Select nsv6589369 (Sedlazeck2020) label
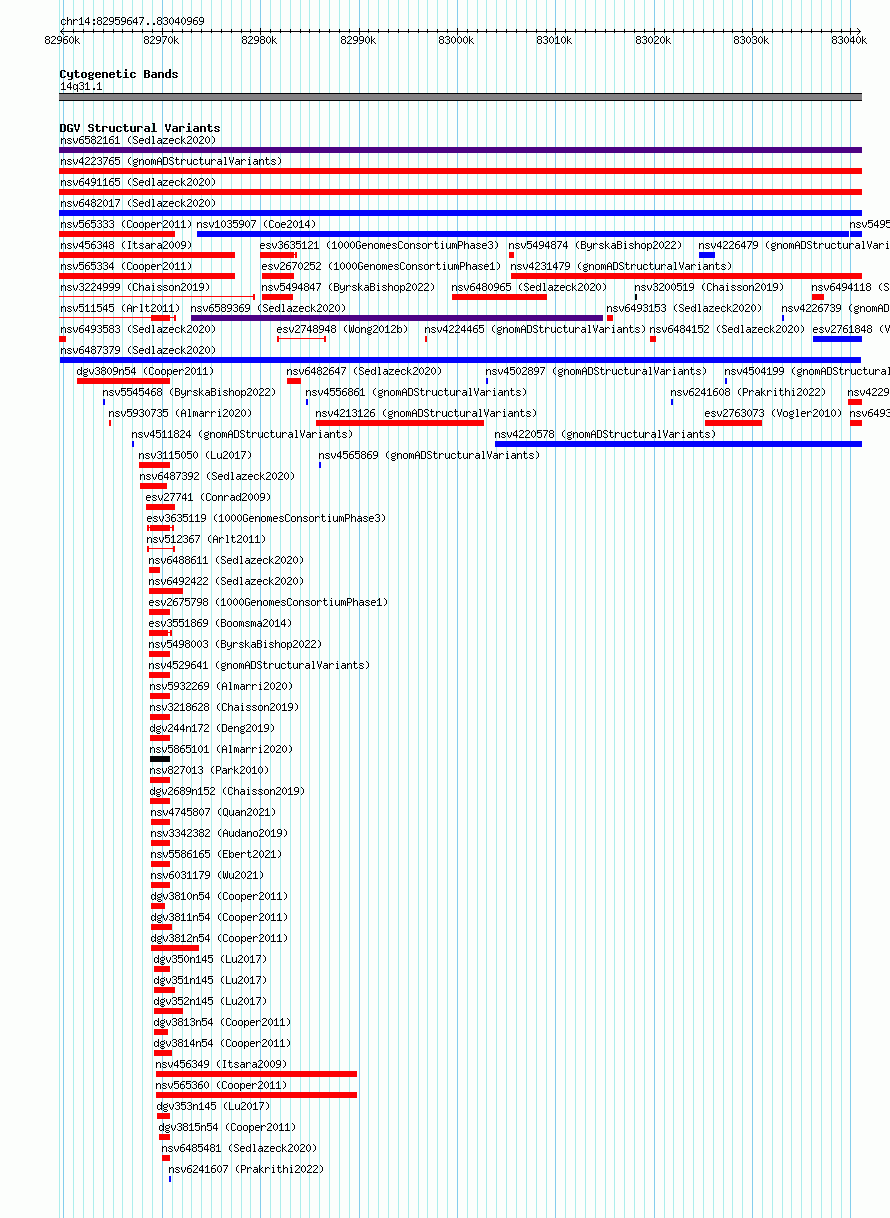Screen dimensions: 890x1218 click(x=268, y=309)
